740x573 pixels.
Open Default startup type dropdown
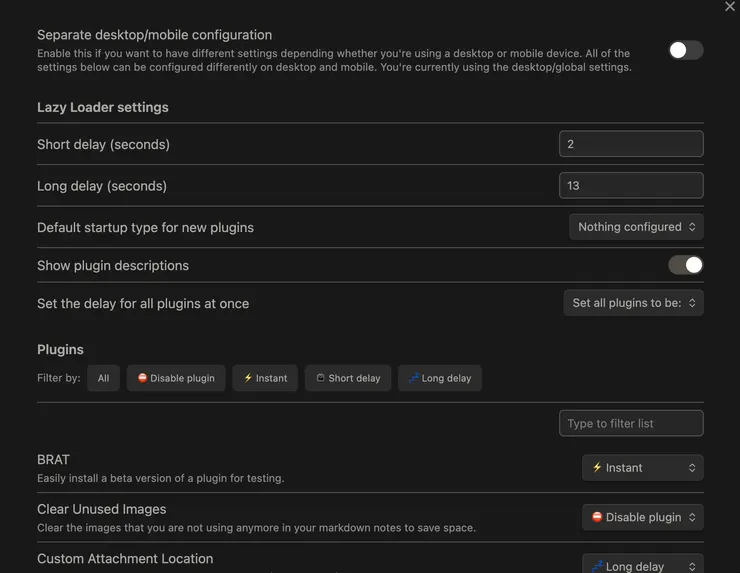[x=636, y=227]
